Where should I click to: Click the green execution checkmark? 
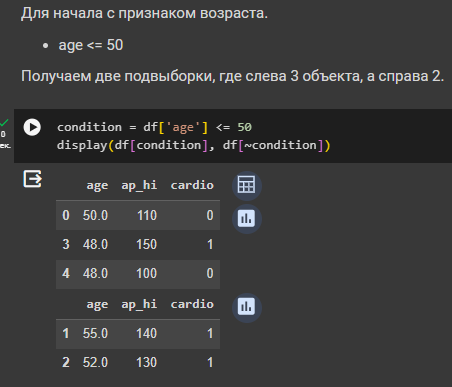pyautogui.click(x=4, y=123)
